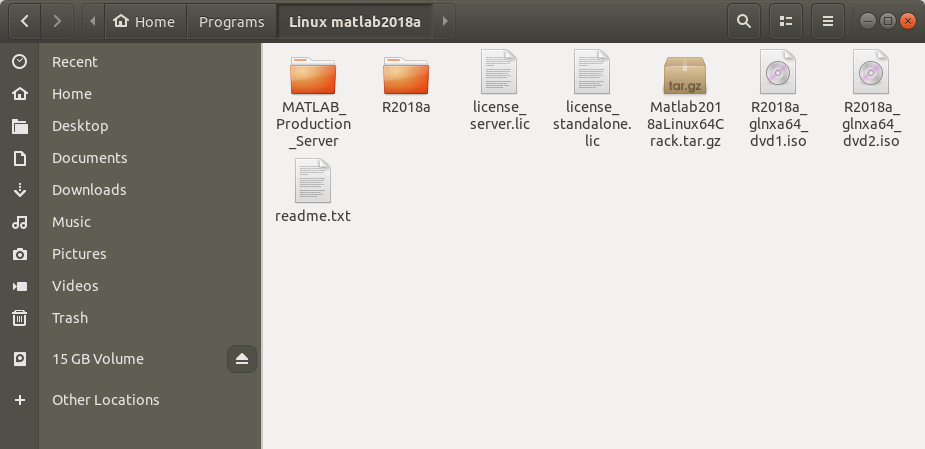Select the R2018a folder icon
This screenshot has height=449, width=925.
click(406, 76)
